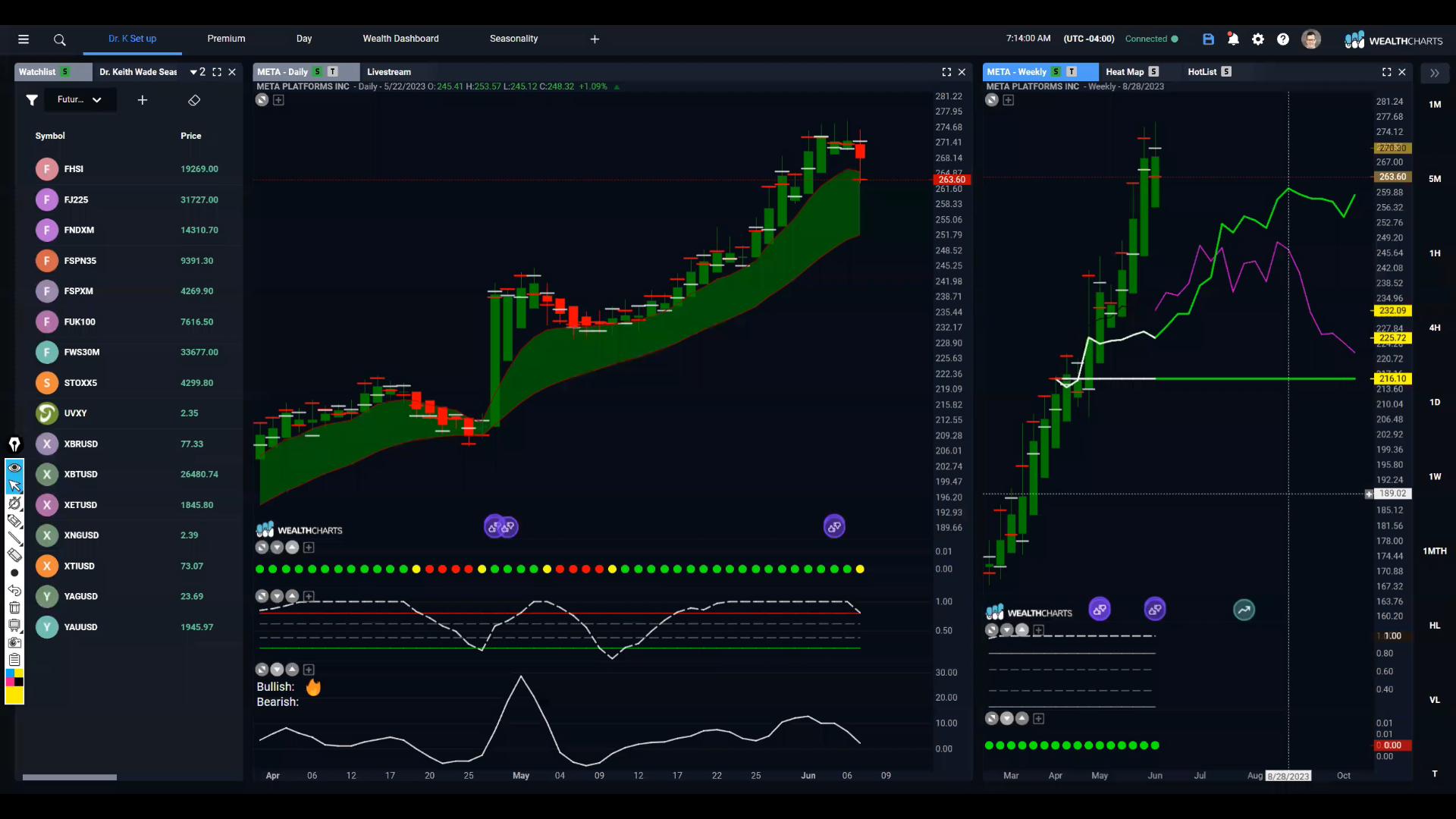
Task: Collapse right timeframe sidebar with double chevron
Action: point(1435,73)
